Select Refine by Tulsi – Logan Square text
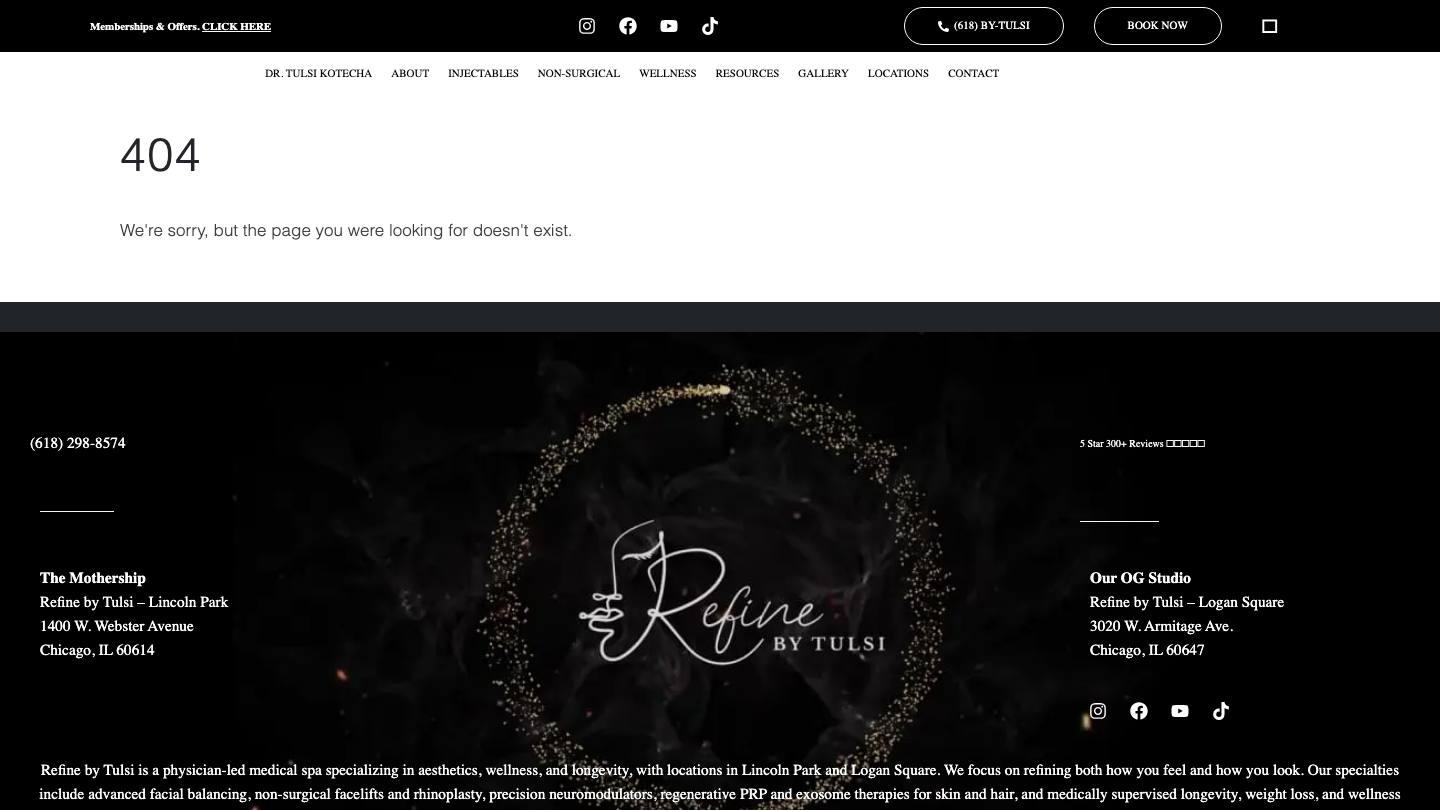 coord(1187,602)
